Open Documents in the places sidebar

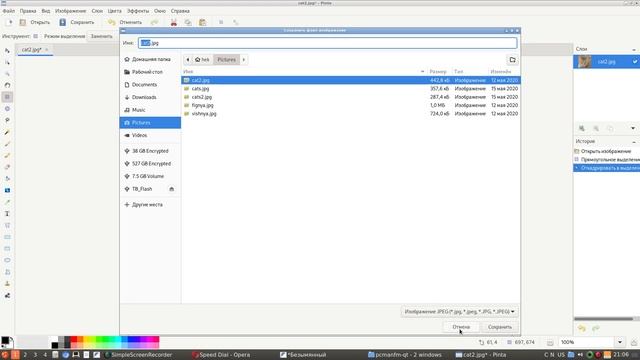150,85
